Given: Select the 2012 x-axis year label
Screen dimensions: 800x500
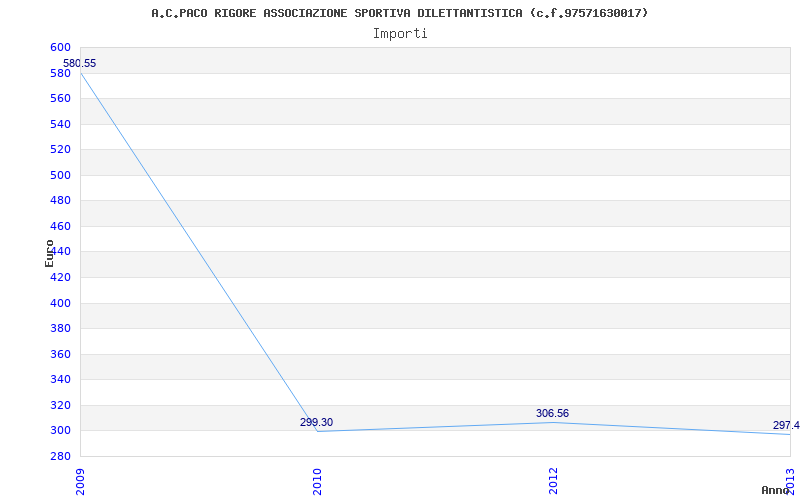Looking at the screenshot, I should tap(554, 482).
